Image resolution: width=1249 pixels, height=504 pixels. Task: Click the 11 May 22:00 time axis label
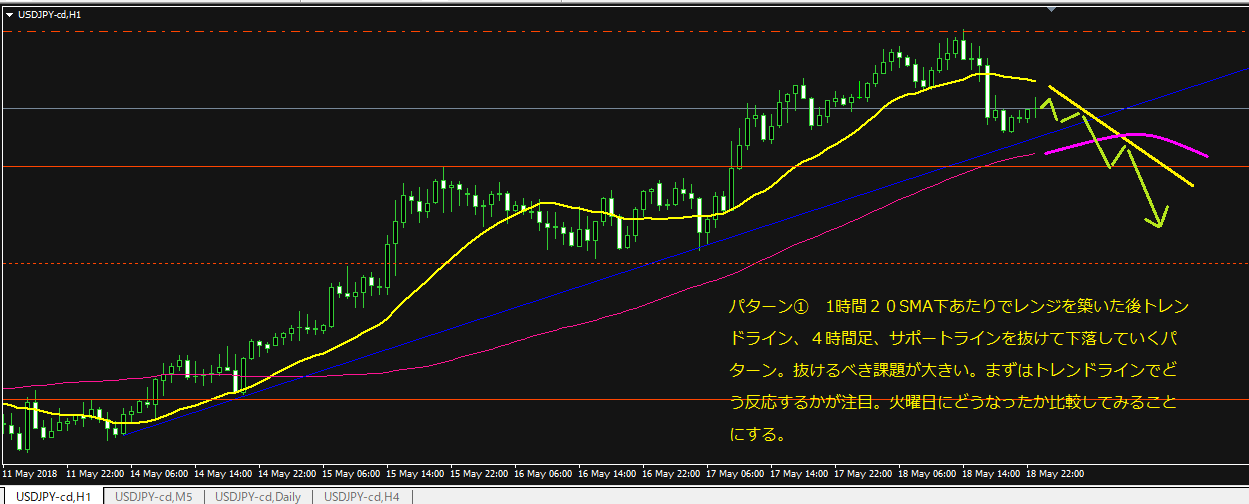click(x=94, y=473)
